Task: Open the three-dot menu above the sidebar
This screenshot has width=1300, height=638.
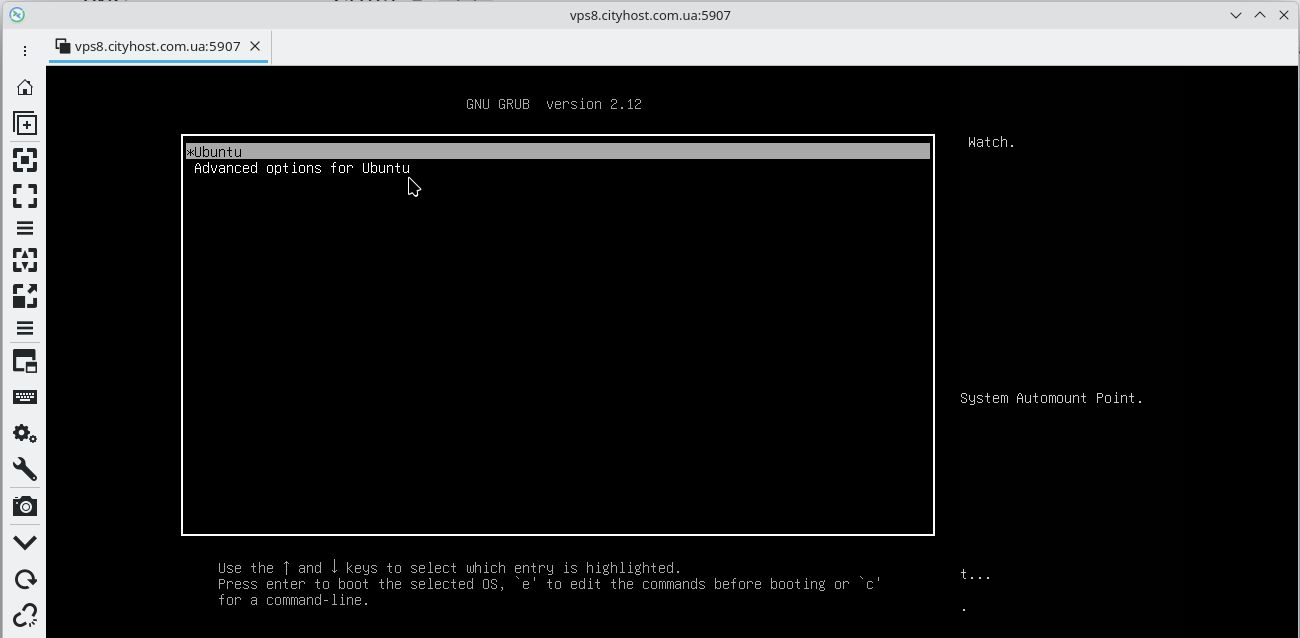Action: pyautogui.click(x=25, y=51)
